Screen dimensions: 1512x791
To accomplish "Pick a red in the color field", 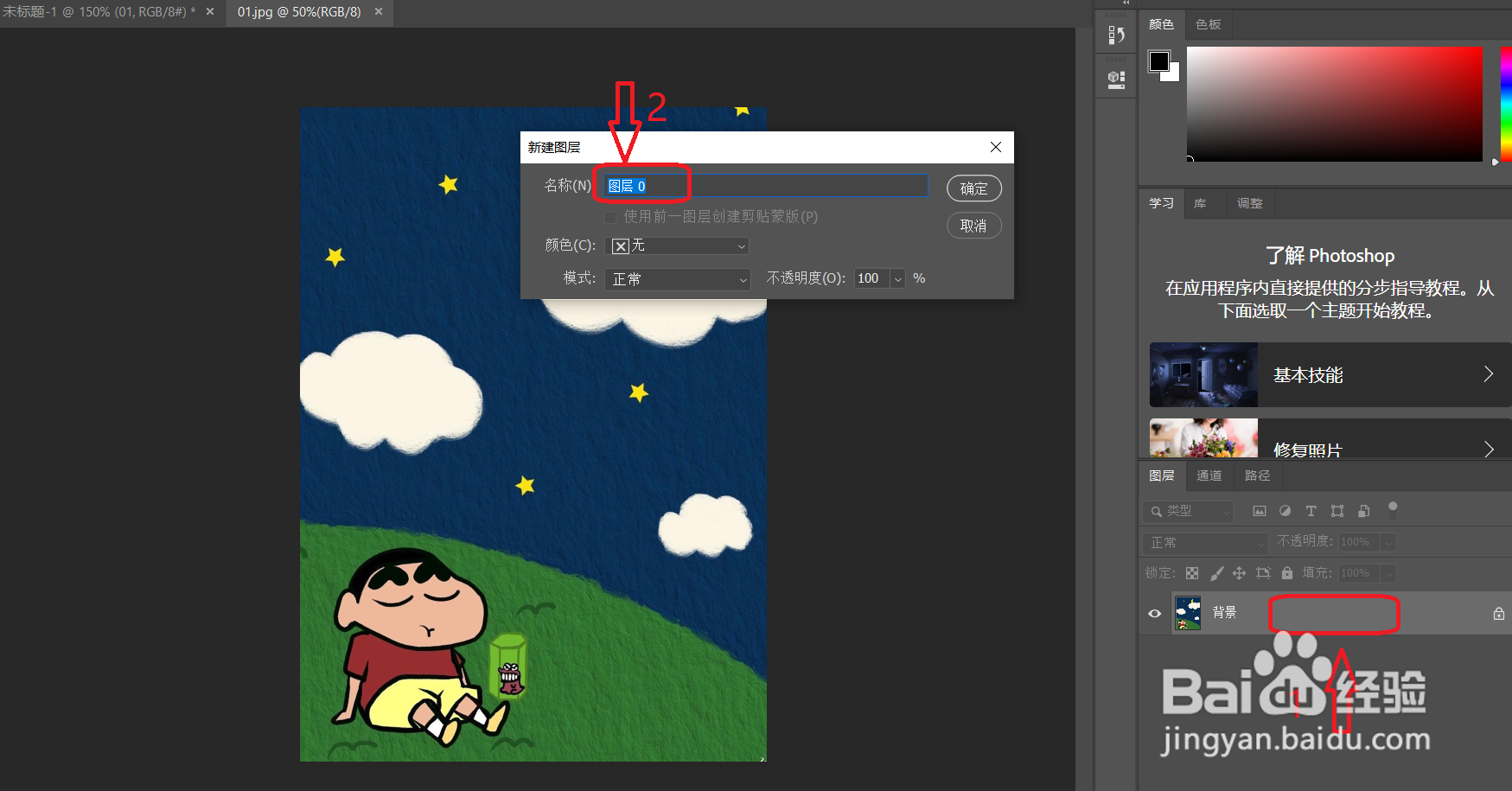I will click(1334, 104).
